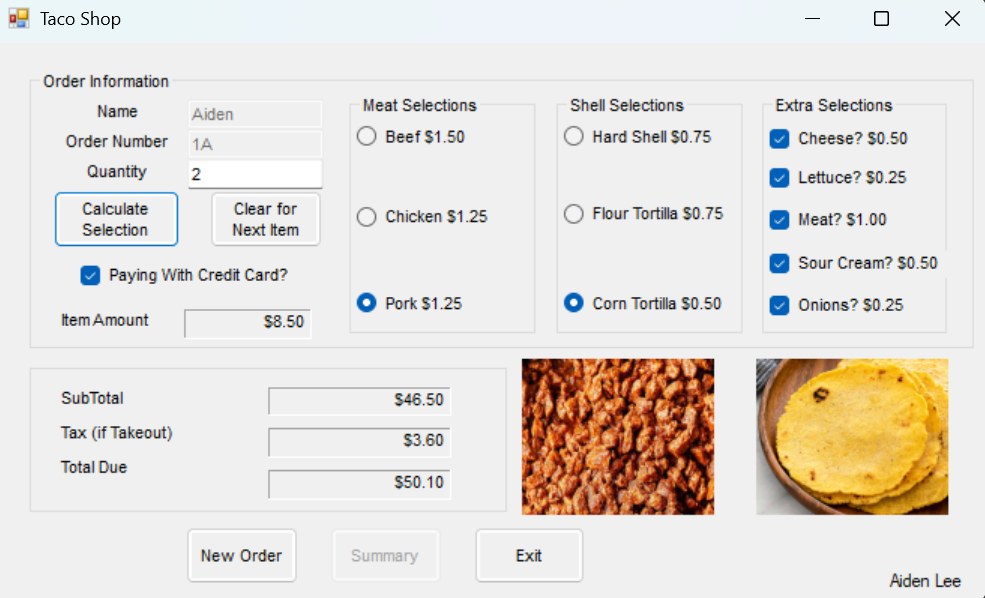Screen dimensions: 985x598
Task: Start a New Order
Action: tap(241, 556)
